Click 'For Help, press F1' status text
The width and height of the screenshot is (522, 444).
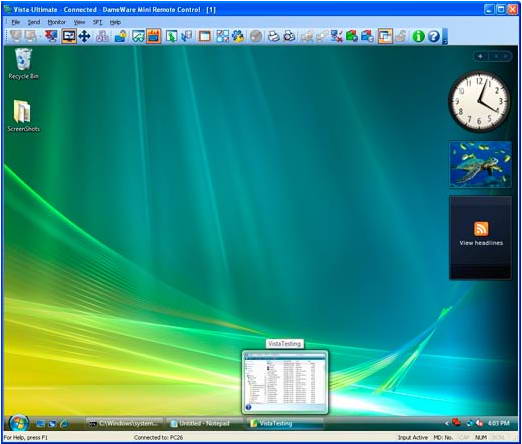(26, 437)
